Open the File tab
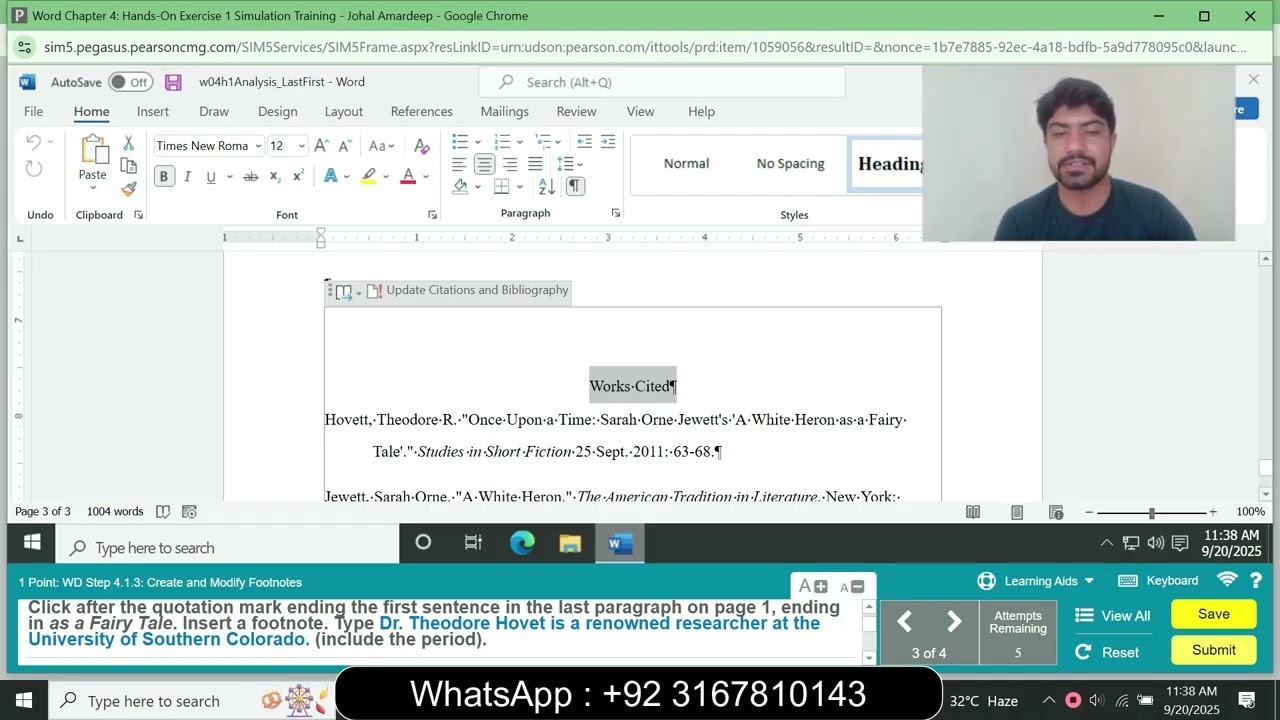The width and height of the screenshot is (1280, 720). (x=33, y=111)
